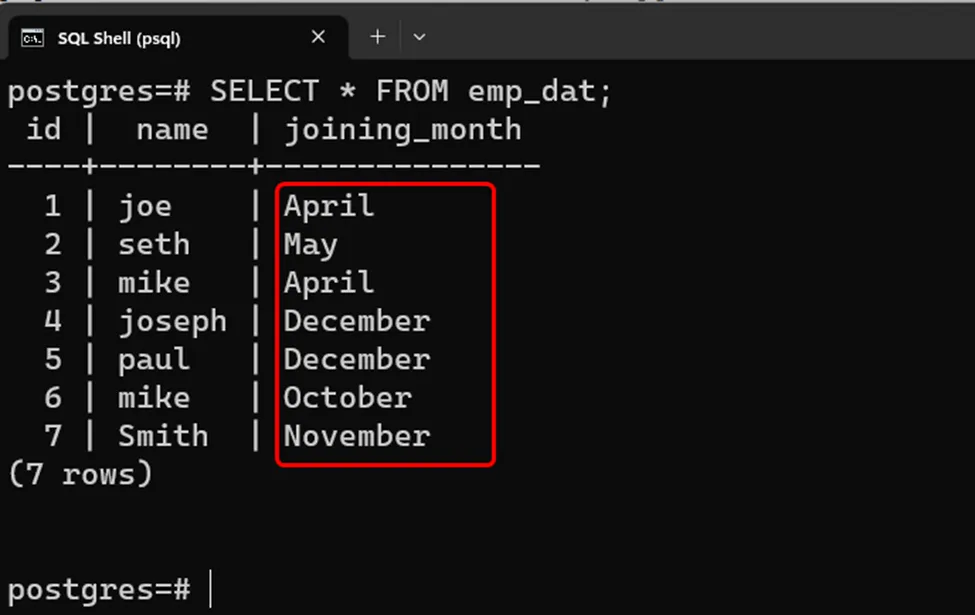This screenshot has width=975, height=615.
Task: Click the id column header
Action: [x=44, y=130]
